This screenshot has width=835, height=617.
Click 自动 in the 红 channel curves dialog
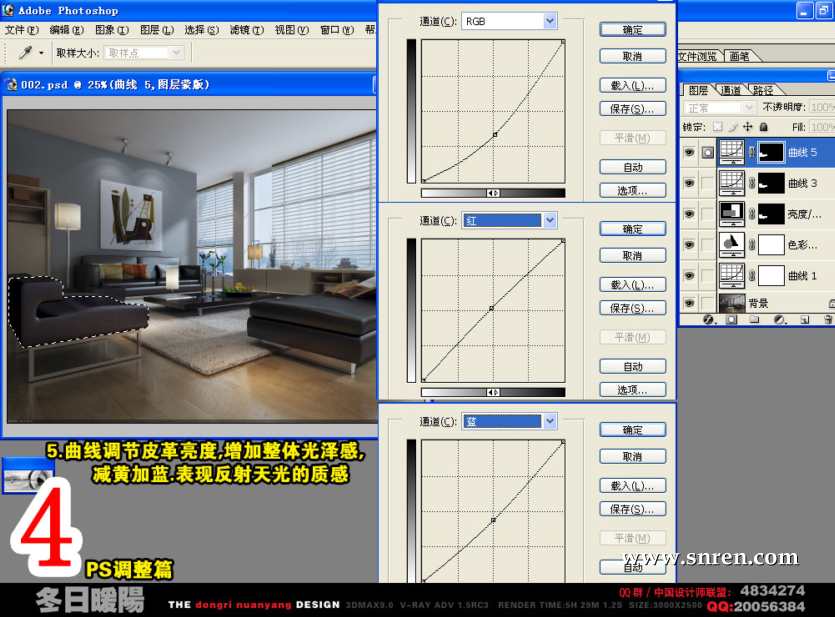coord(633,366)
